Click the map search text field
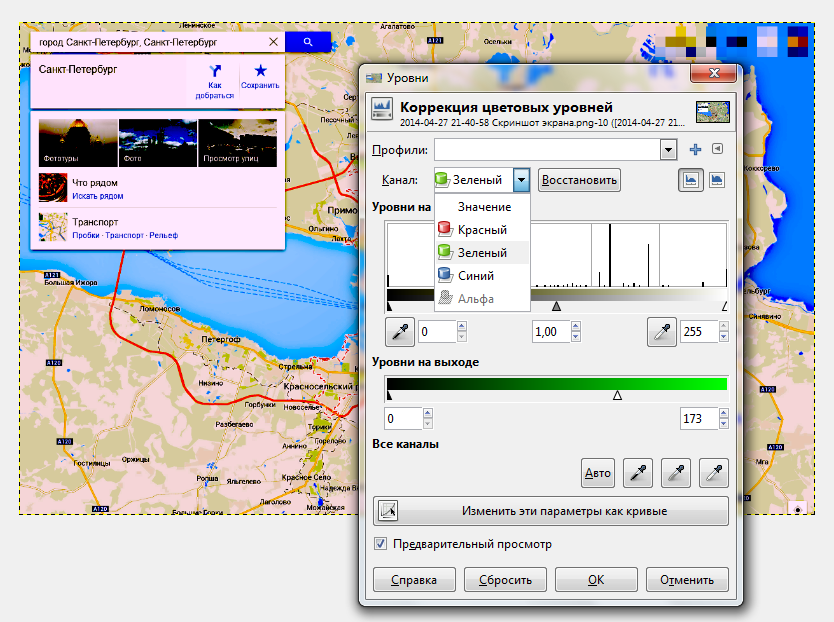834x622 pixels. (x=149, y=42)
